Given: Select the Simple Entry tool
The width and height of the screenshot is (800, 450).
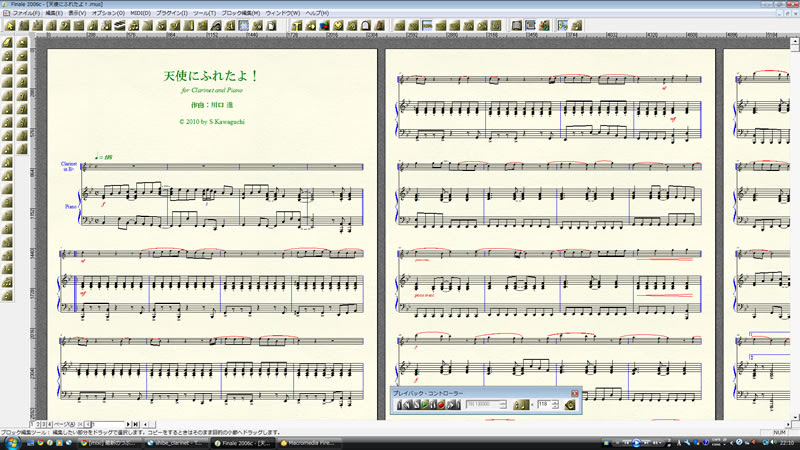Looking at the screenshot, I should 92,26.
